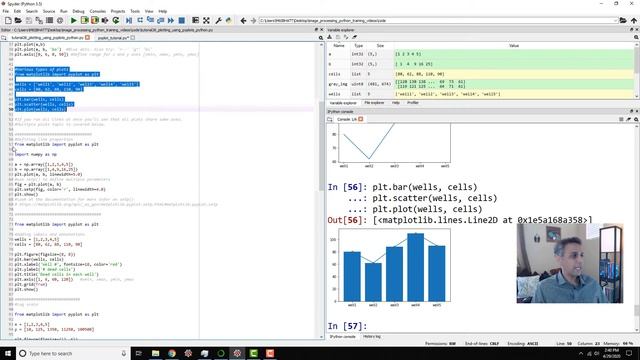Click the In [57] console prompt
The image size is (640, 360).
point(347,326)
